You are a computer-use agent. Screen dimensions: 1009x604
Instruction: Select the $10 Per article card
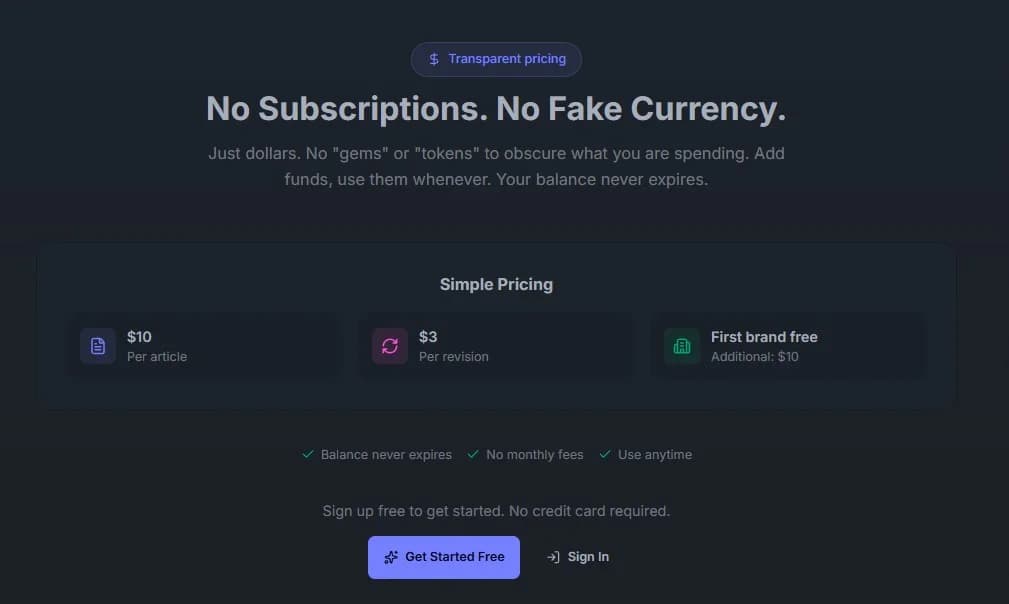pyautogui.click(x=204, y=346)
